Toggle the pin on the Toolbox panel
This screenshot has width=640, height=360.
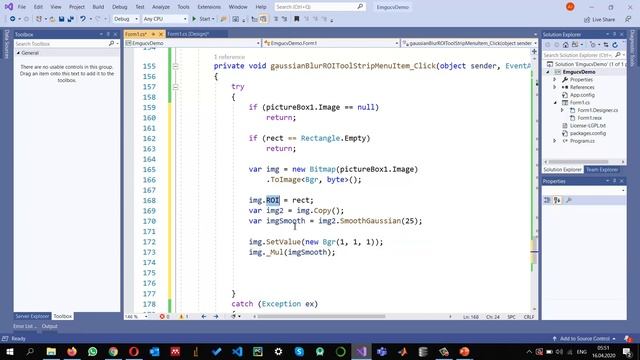coord(108,34)
